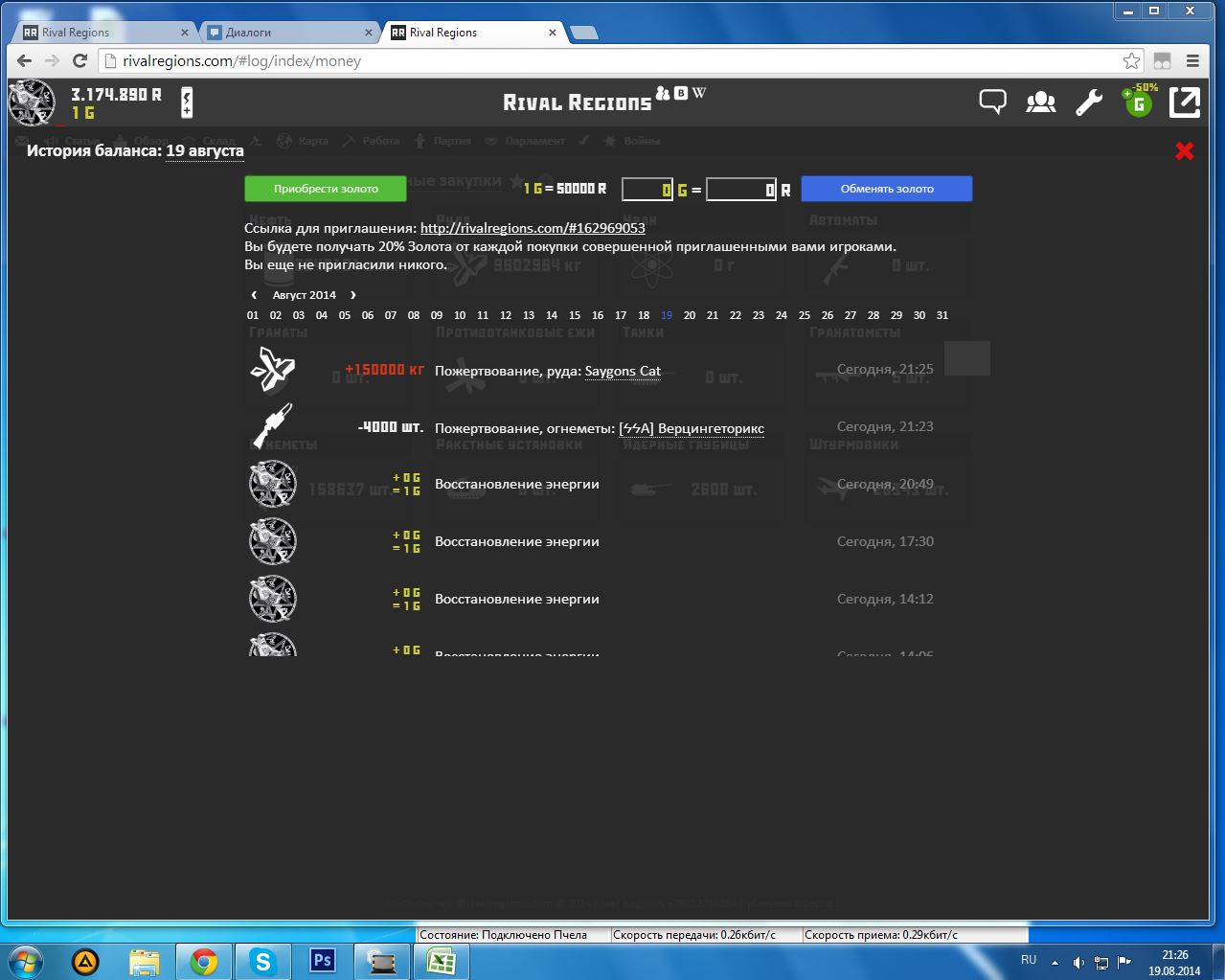
Task: Open Windows Explorer folder taskbar icon
Action: (x=144, y=961)
